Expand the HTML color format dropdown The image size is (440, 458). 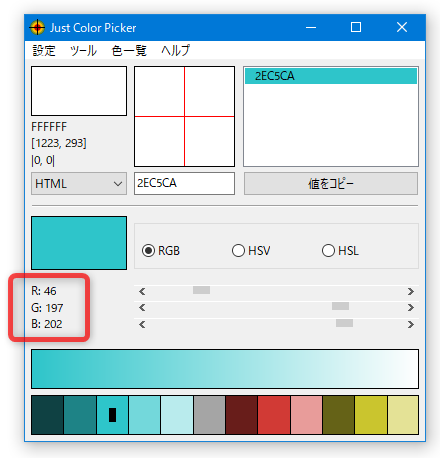coord(79,184)
